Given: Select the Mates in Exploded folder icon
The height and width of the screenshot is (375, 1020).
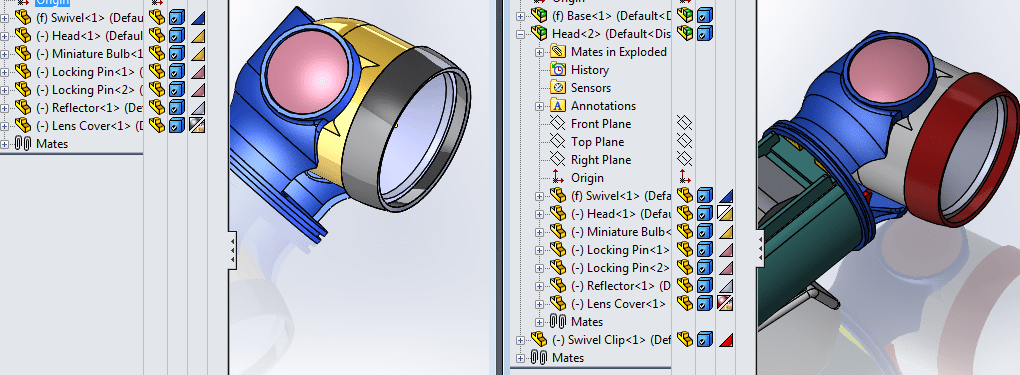Looking at the screenshot, I should [x=557, y=51].
